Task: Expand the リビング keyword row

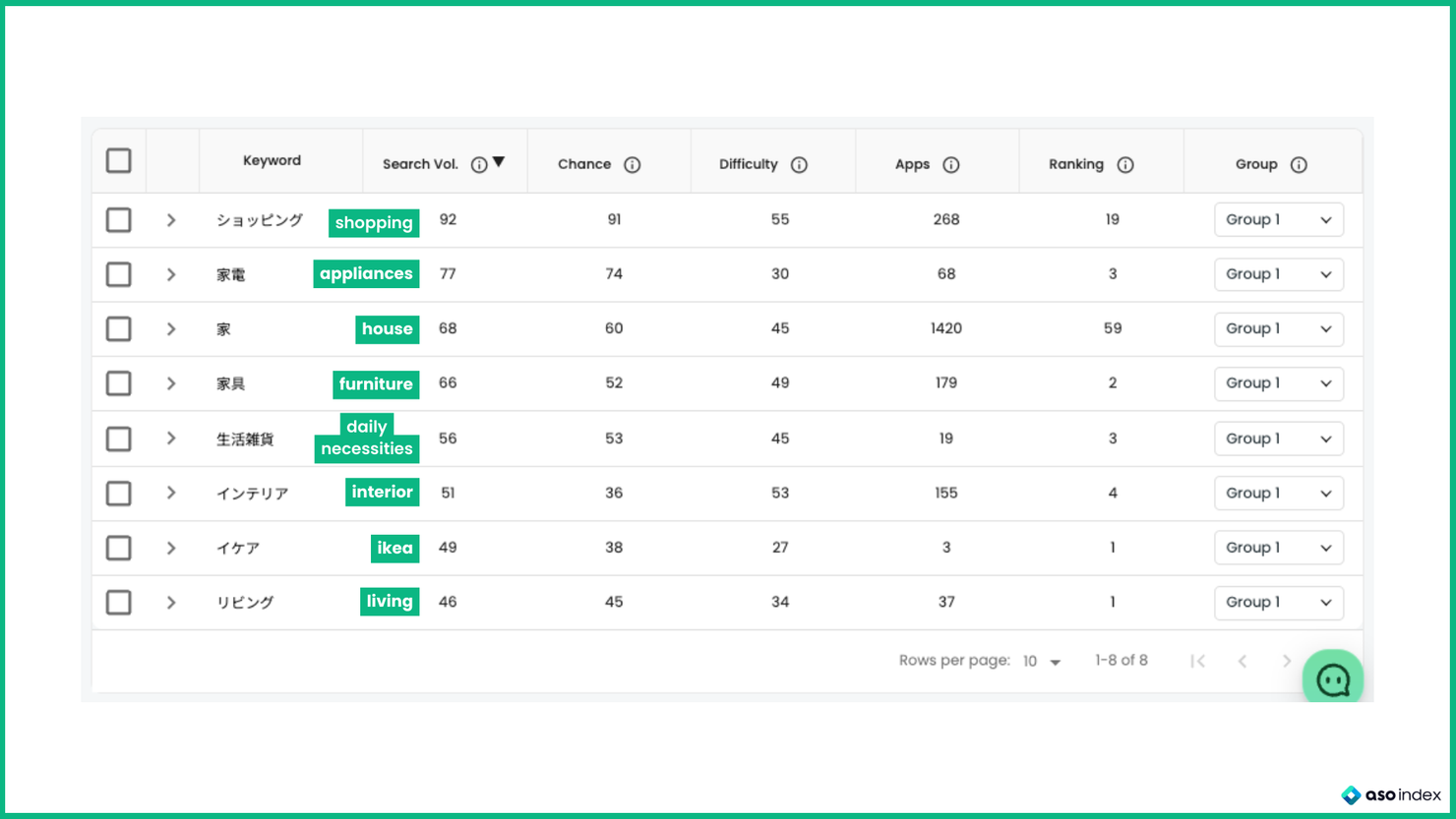Action: 171,602
